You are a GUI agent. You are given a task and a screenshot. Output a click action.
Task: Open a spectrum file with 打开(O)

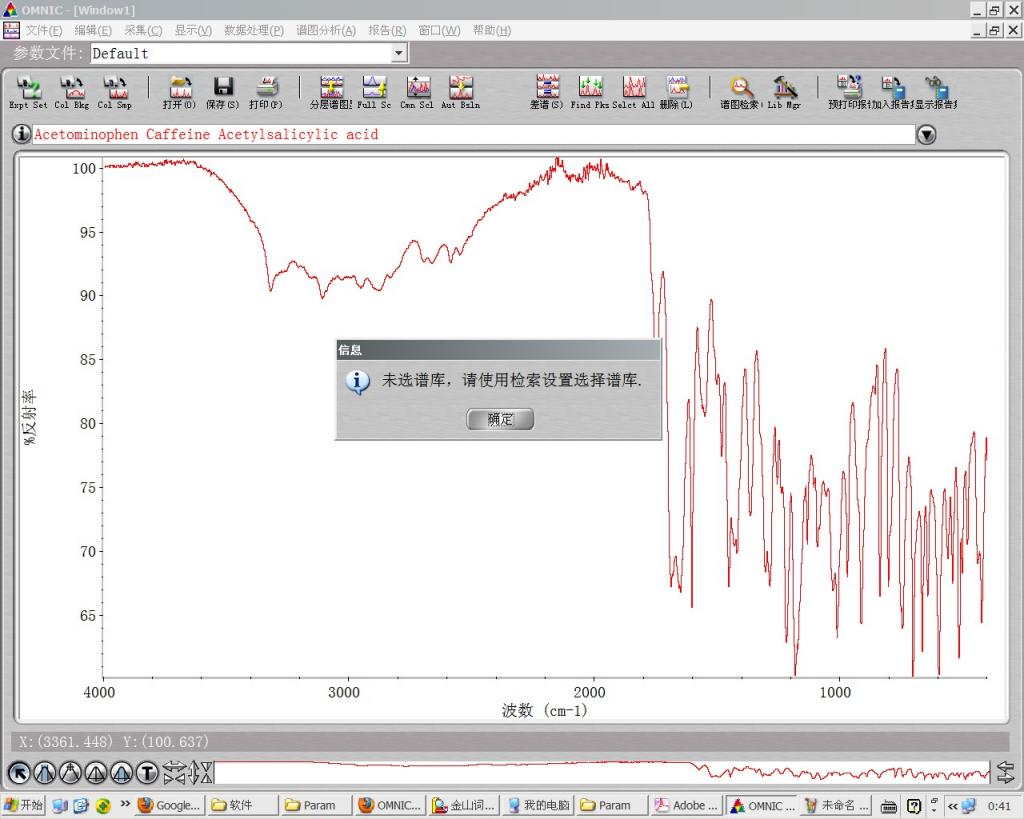click(180, 91)
